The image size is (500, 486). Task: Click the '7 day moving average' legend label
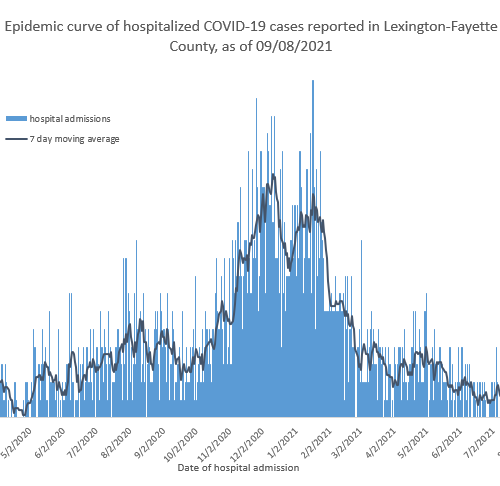[74, 139]
